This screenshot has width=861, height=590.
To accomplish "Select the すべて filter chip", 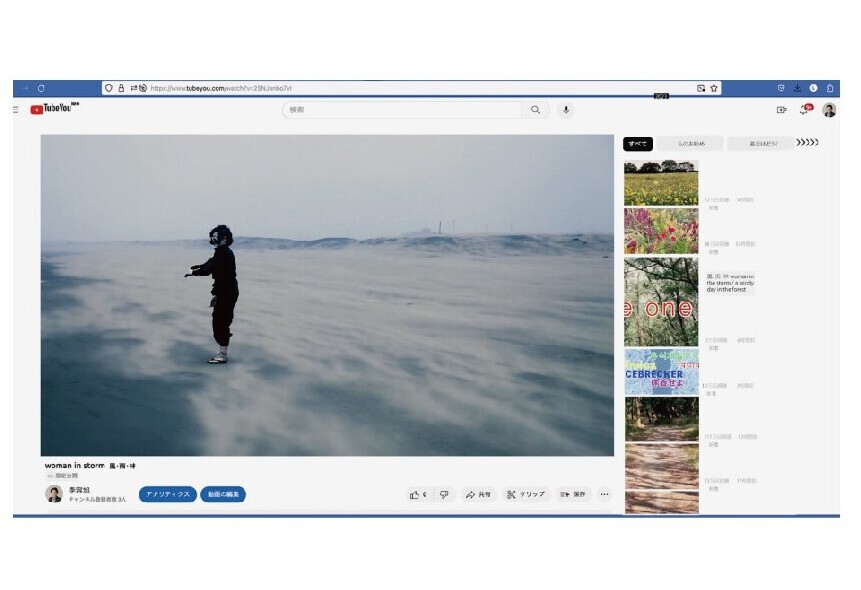I will 637,144.
